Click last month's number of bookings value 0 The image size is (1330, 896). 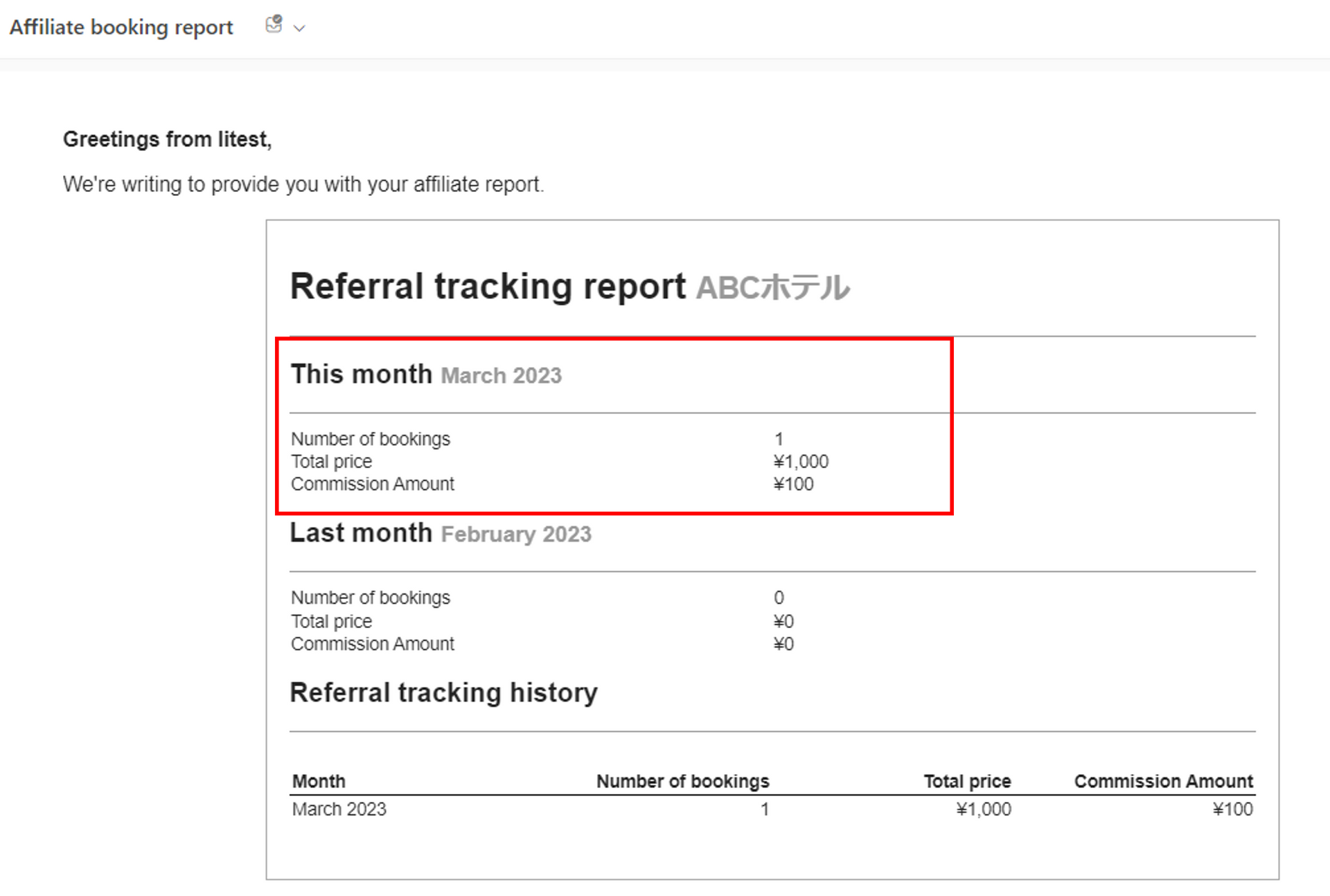point(779,597)
